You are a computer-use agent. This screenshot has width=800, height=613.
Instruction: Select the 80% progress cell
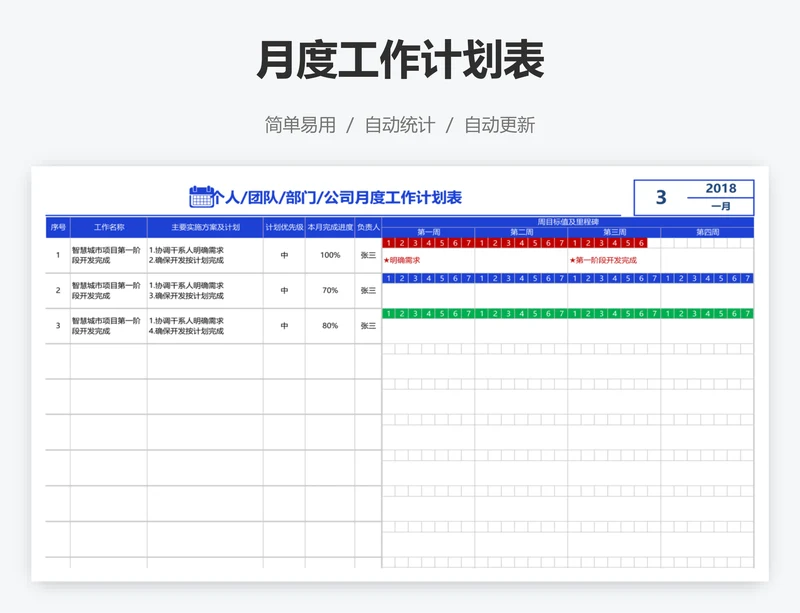tap(330, 326)
